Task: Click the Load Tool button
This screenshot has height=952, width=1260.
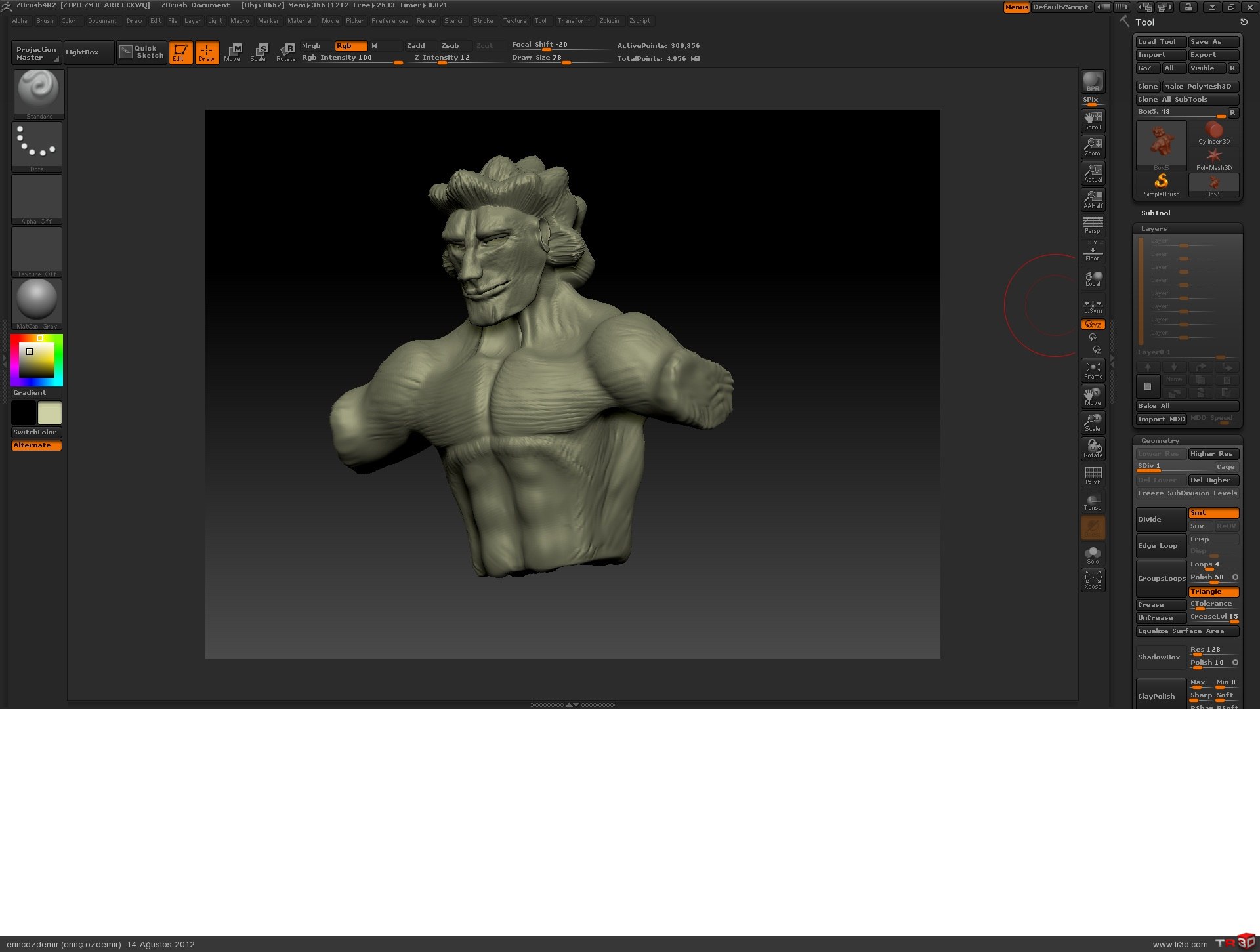Action: click(x=1161, y=42)
